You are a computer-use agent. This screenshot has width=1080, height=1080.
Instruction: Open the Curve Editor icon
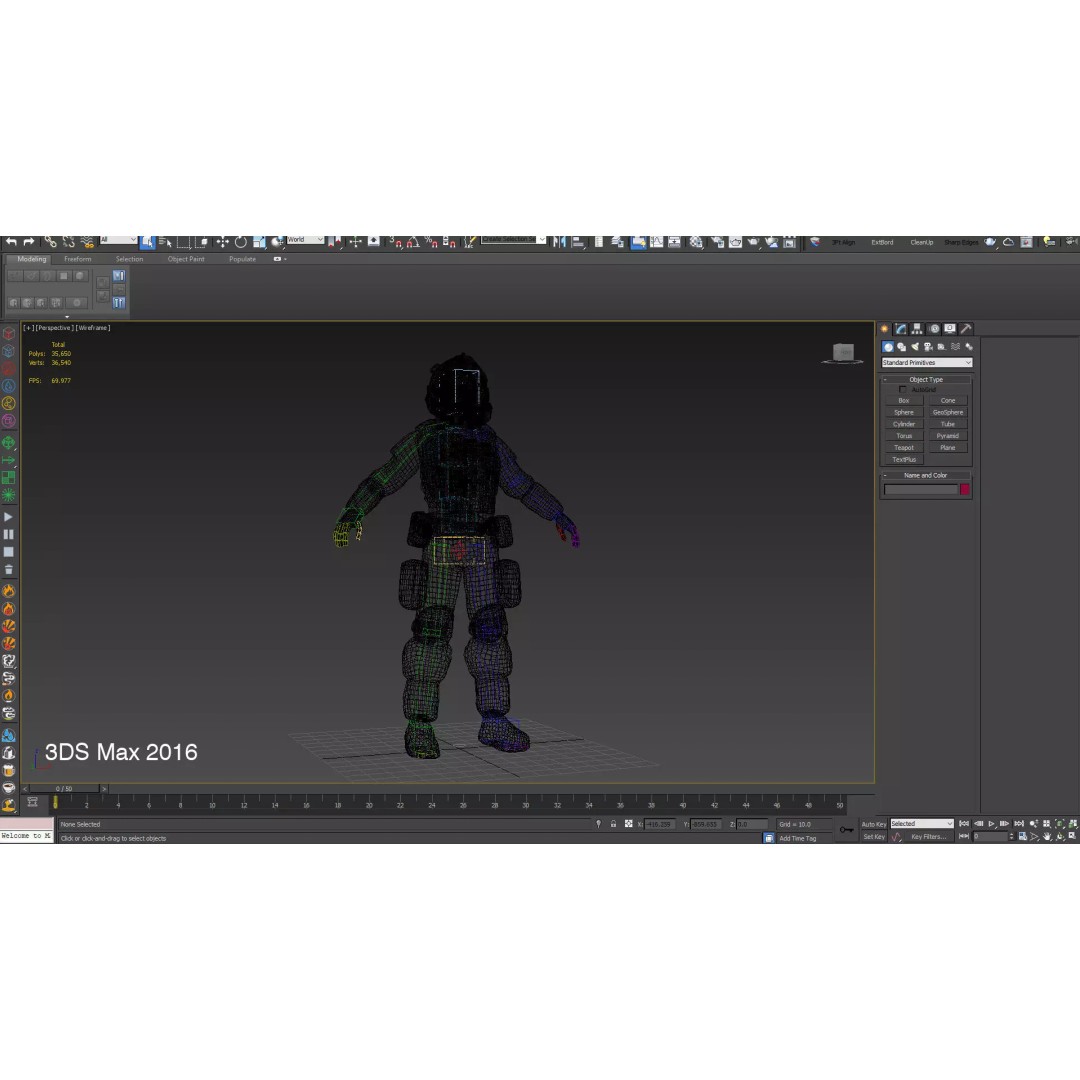[657, 242]
